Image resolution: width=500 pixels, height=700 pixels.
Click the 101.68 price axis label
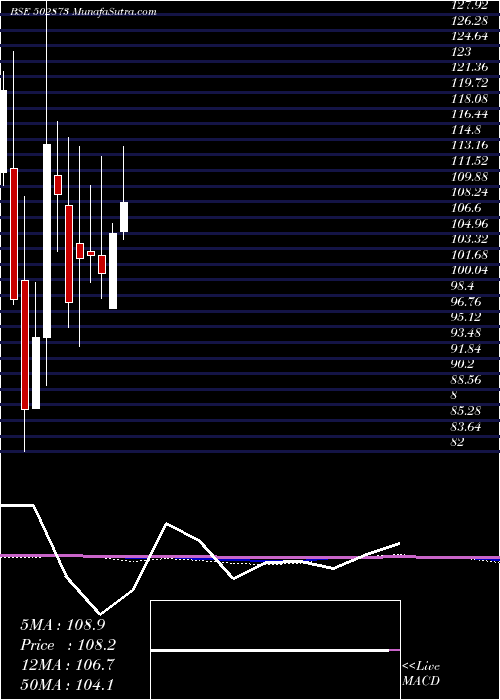pos(469,254)
